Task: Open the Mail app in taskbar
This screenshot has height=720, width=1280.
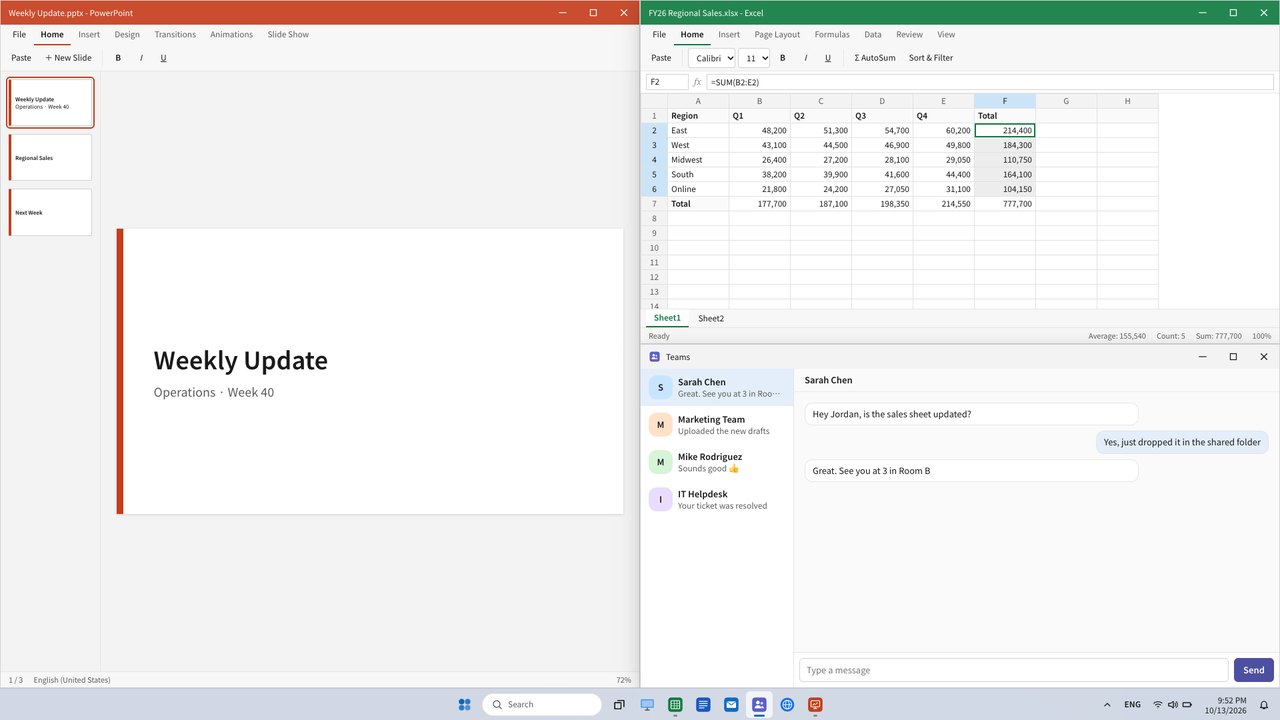Action: pos(731,704)
